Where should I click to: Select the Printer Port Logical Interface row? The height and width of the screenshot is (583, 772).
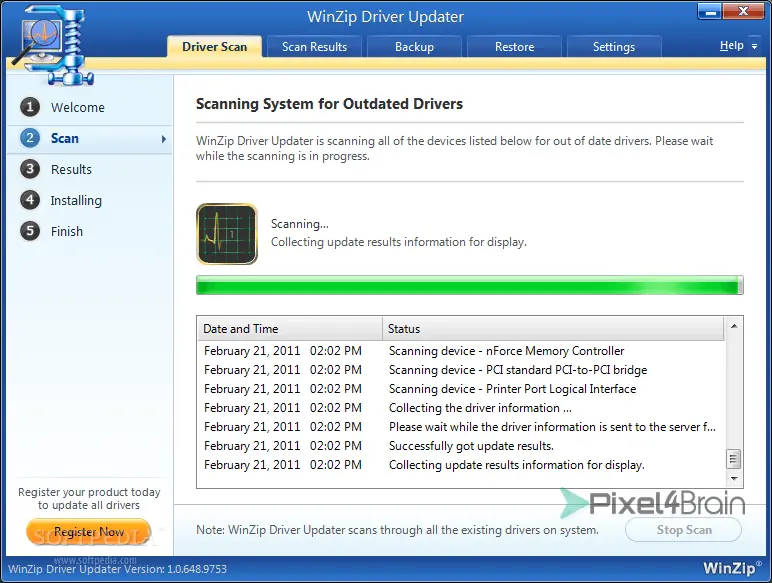(461, 389)
